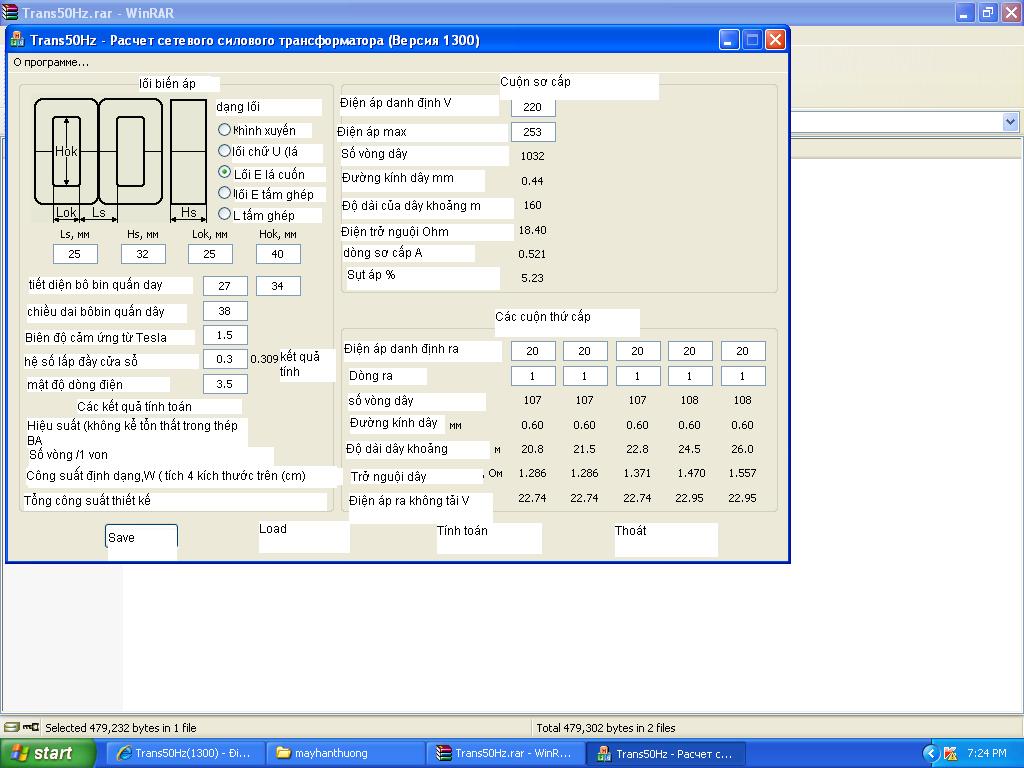This screenshot has height=768, width=1024.
Task: Open the 'О программе...' menu
Action: click(51, 62)
